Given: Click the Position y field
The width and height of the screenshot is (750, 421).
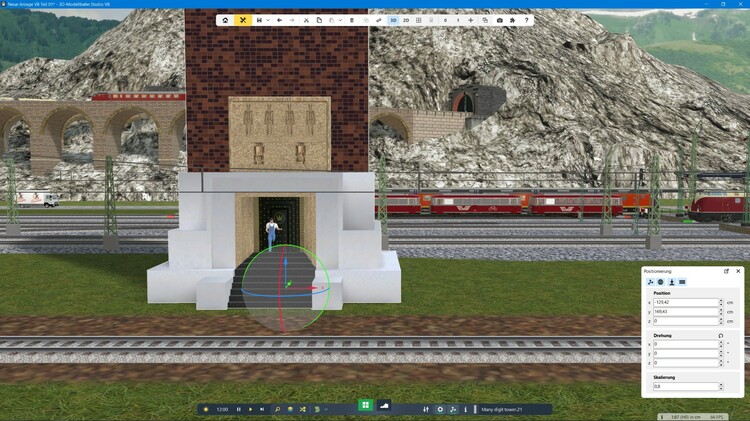Looking at the screenshot, I should pyautogui.click(x=685, y=311).
